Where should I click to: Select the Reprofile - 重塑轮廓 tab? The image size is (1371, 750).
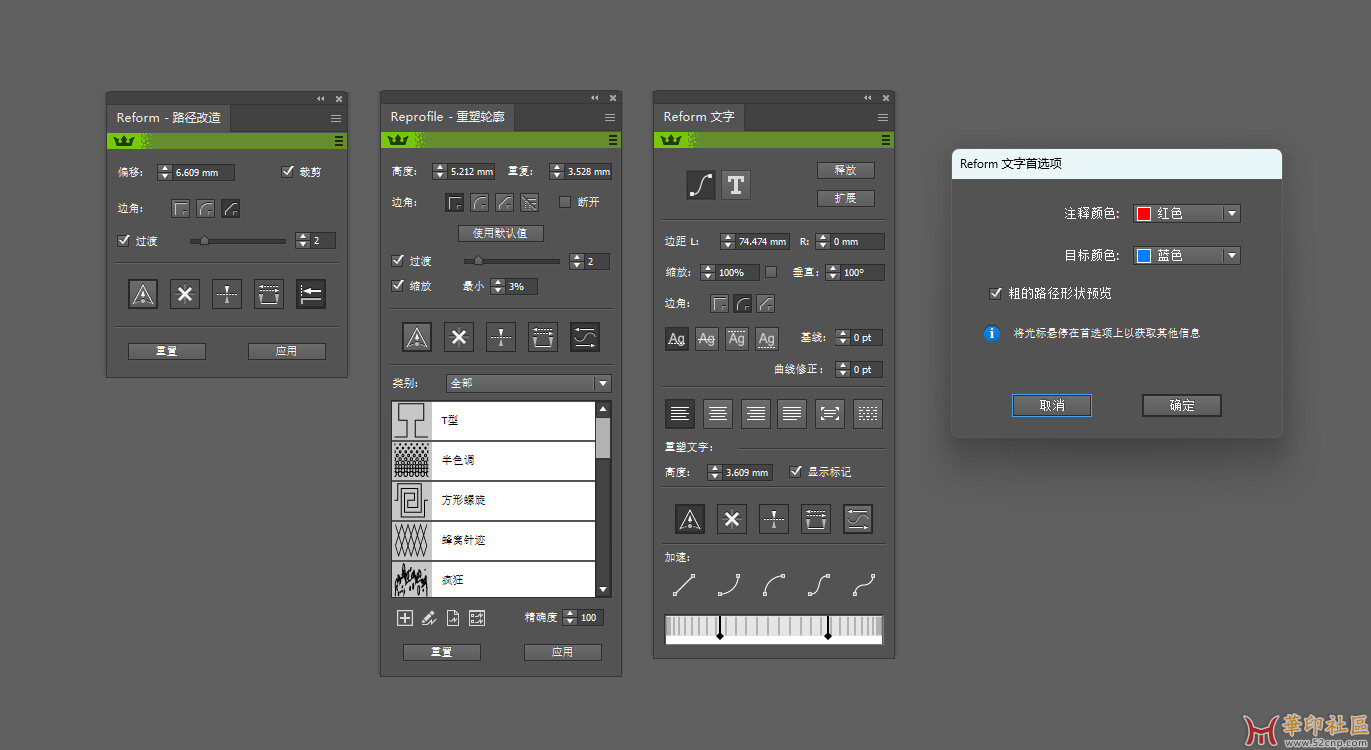(x=447, y=117)
